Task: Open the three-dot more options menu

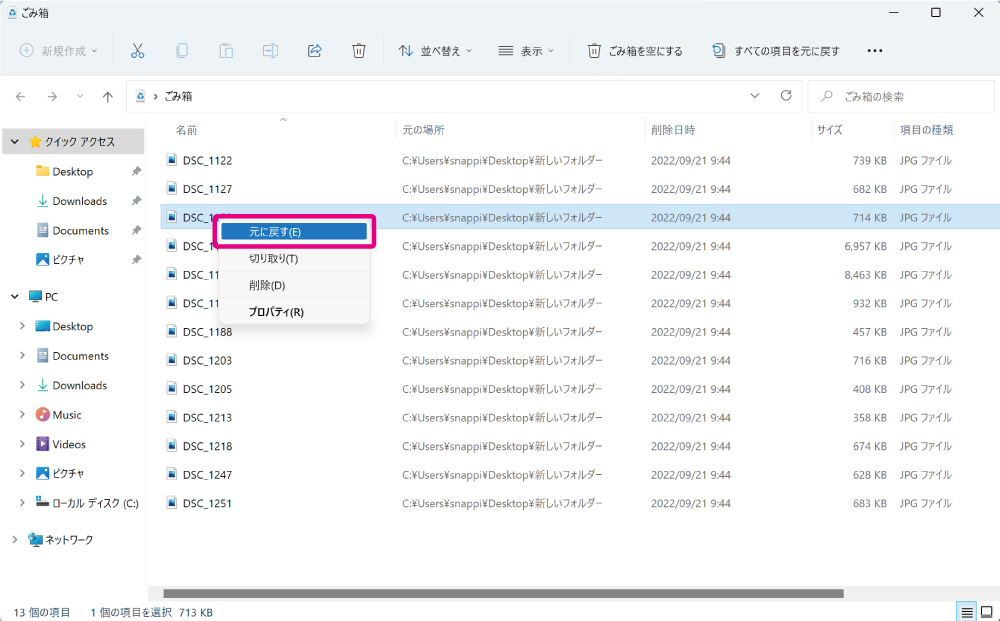Action: tap(875, 51)
